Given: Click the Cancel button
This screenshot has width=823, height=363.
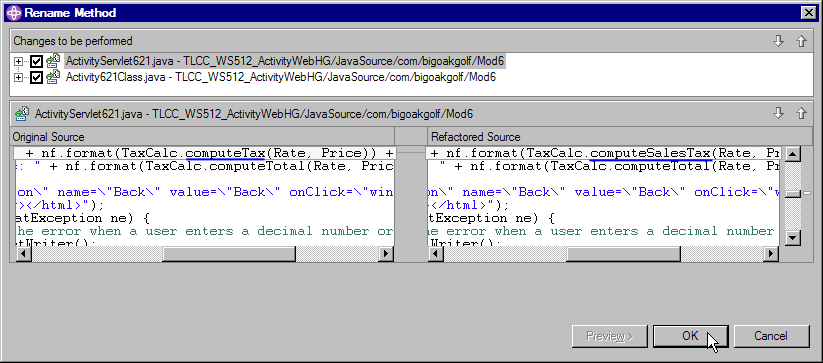Looking at the screenshot, I should click(771, 336).
